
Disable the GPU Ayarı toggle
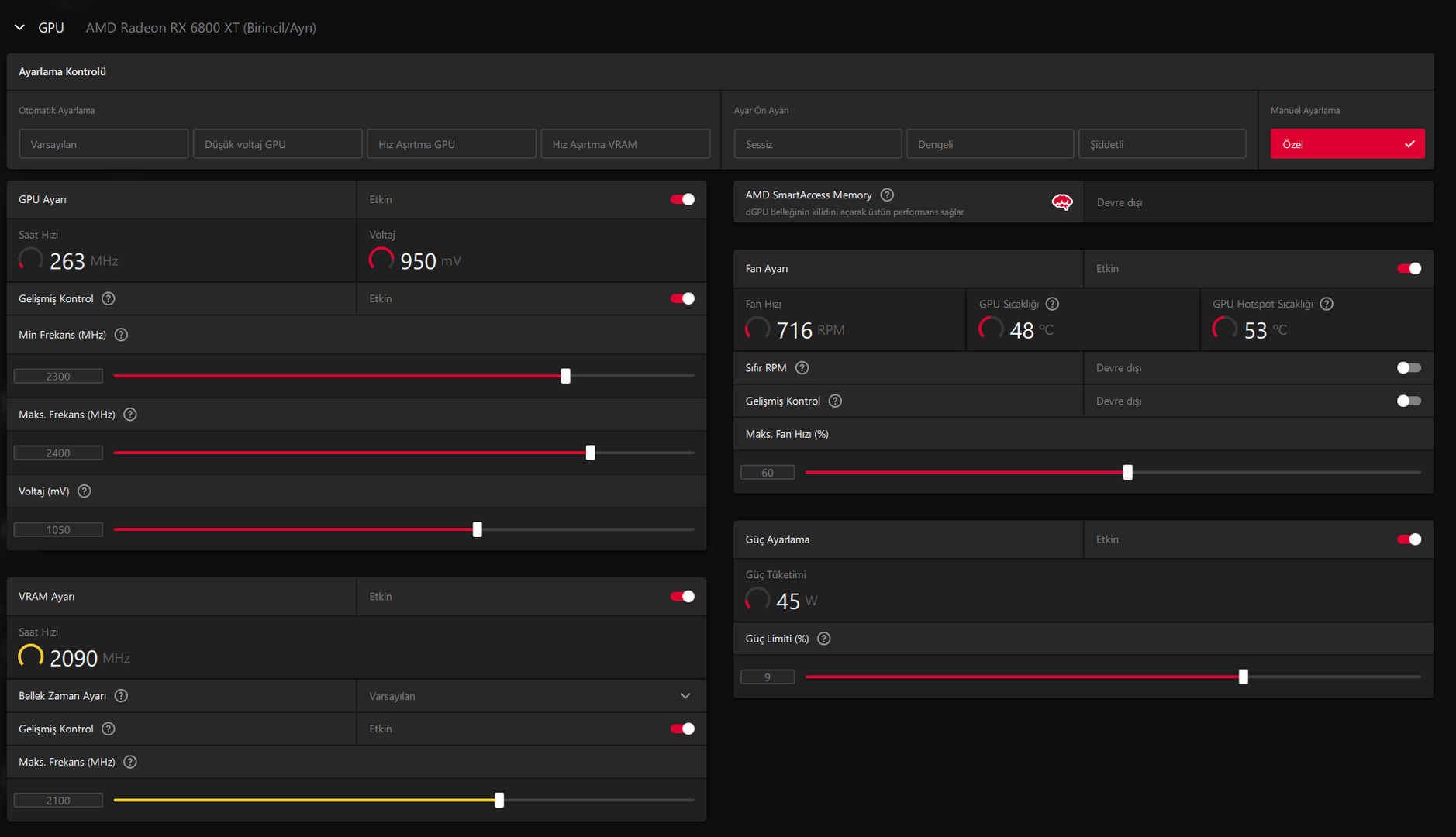tap(682, 199)
